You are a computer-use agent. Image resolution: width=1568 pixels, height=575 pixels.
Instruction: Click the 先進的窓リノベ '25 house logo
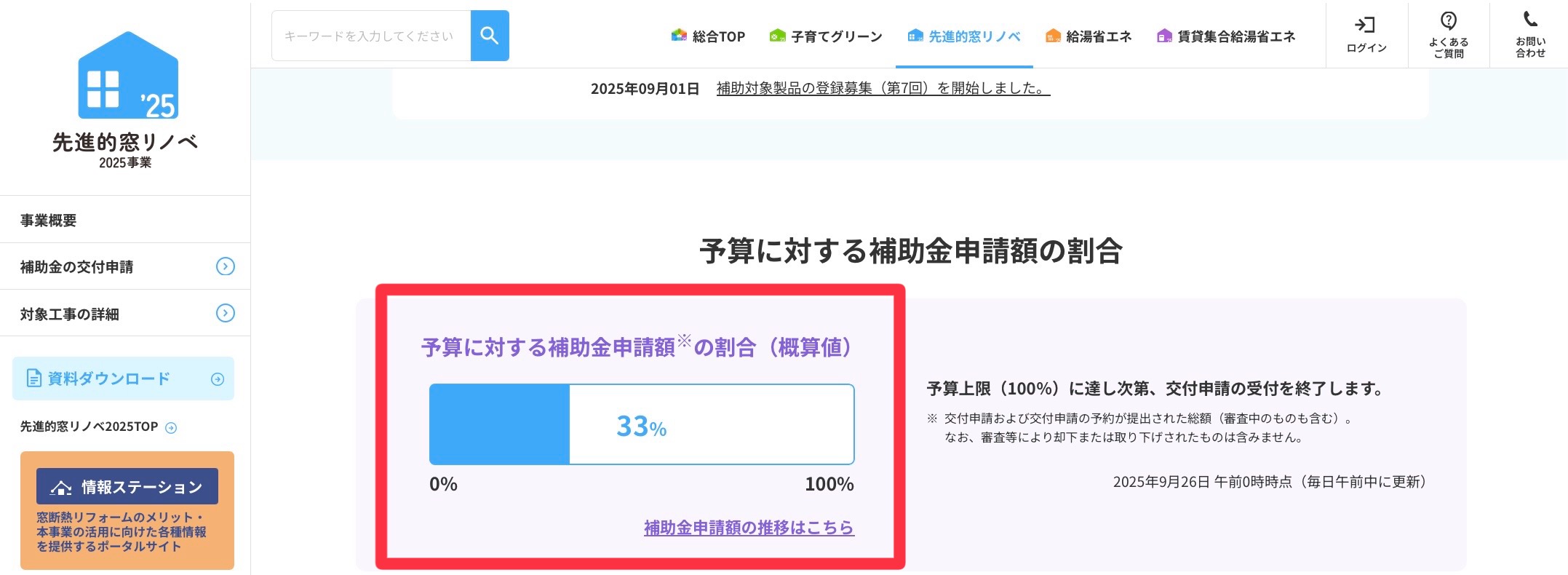point(128,76)
